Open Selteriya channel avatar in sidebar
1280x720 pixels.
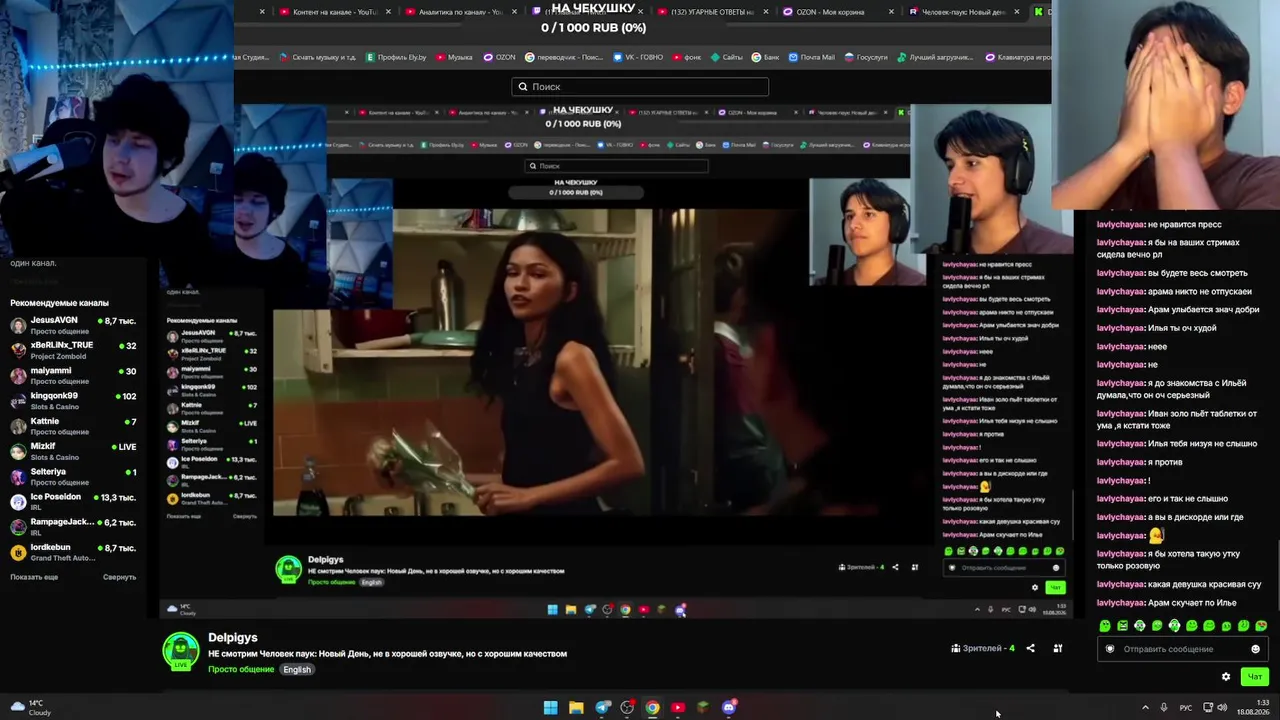[x=18, y=477]
